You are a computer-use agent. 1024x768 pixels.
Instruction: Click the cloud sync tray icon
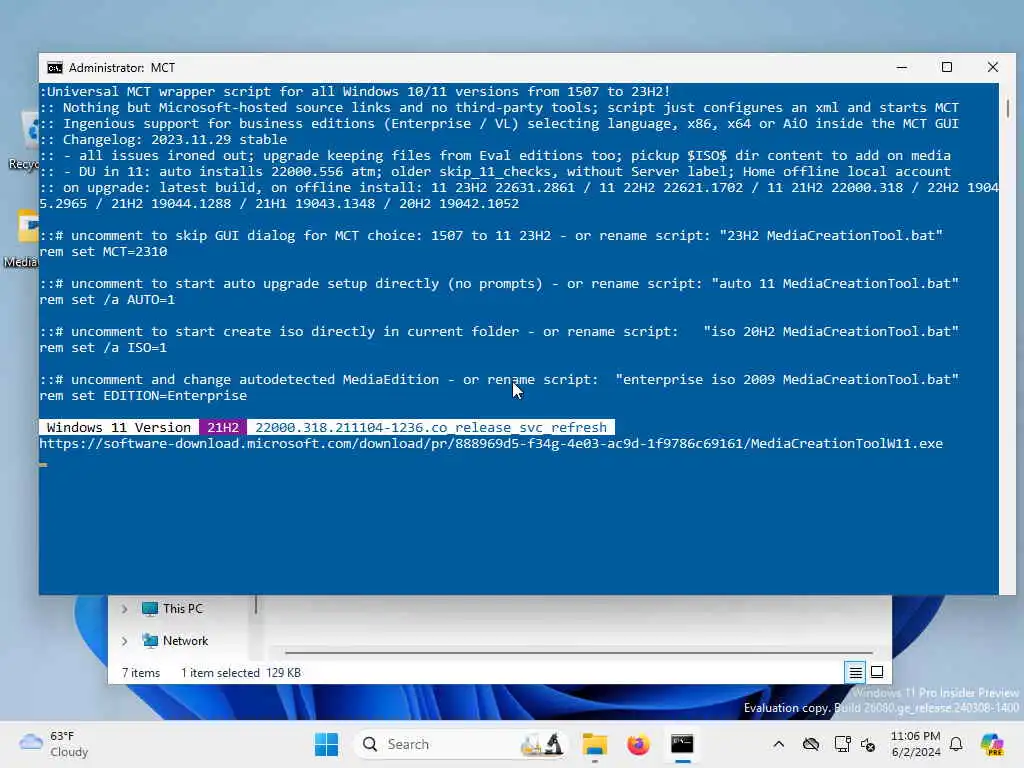click(811, 744)
